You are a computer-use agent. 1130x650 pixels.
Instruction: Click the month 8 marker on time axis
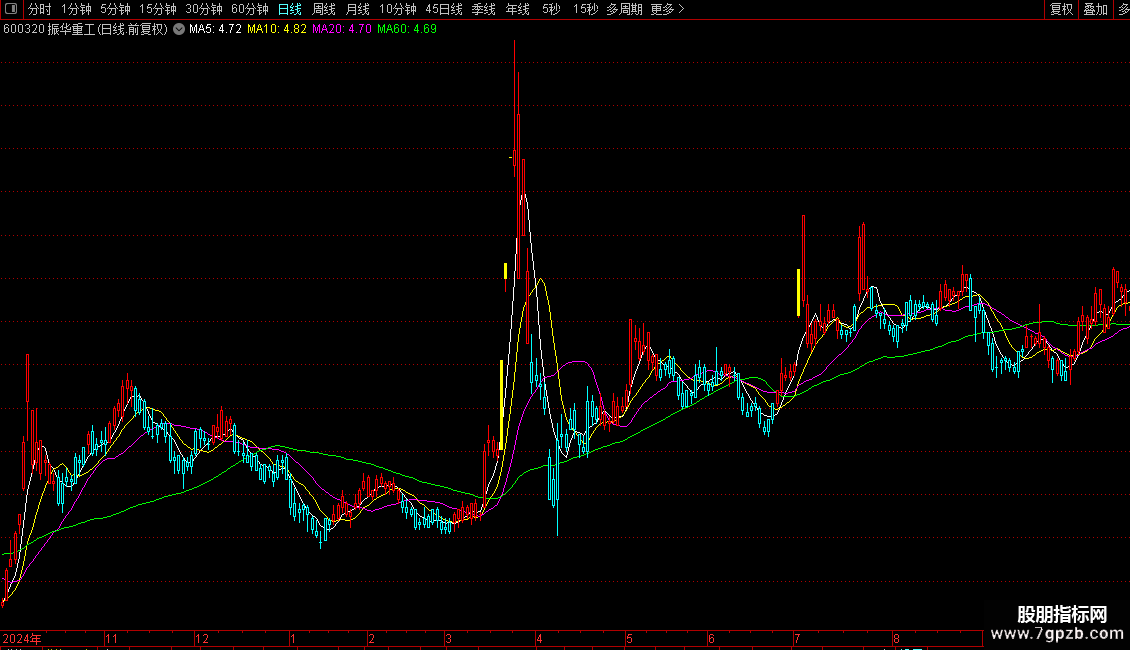897,638
